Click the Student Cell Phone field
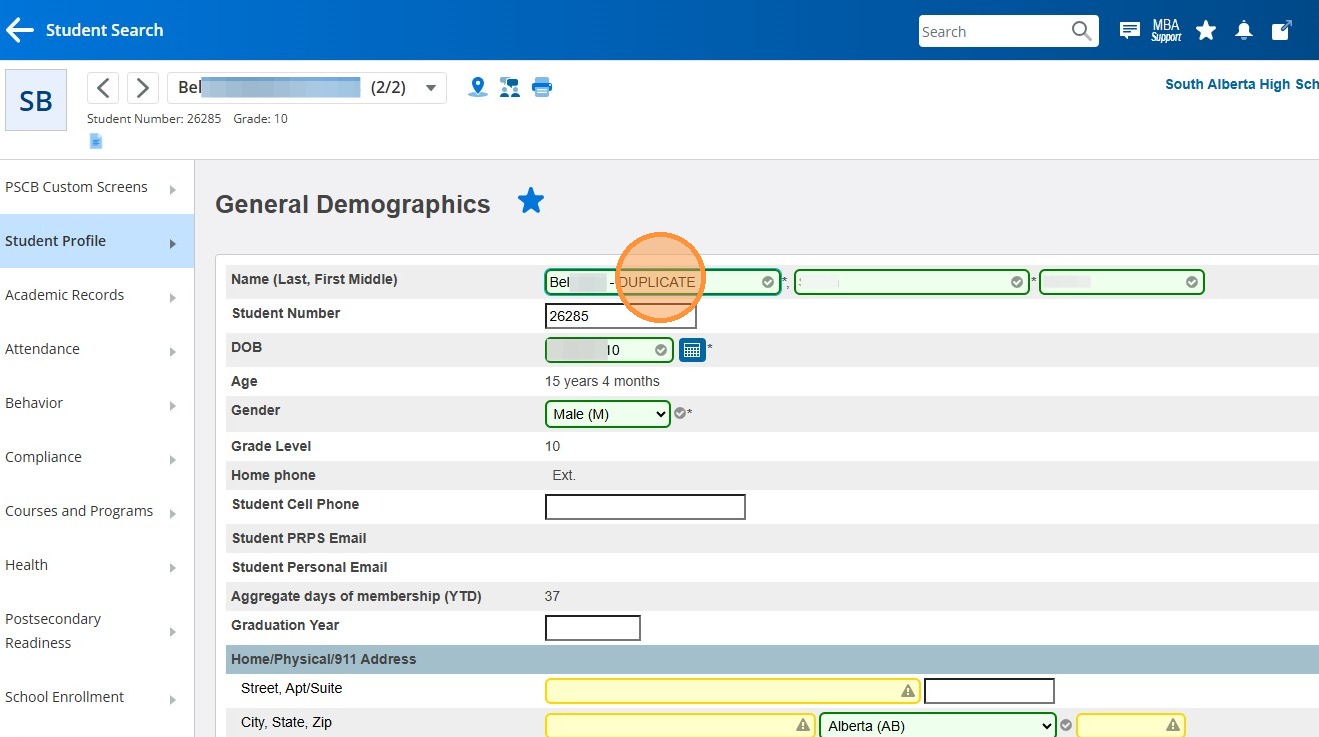 pyautogui.click(x=645, y=507)
